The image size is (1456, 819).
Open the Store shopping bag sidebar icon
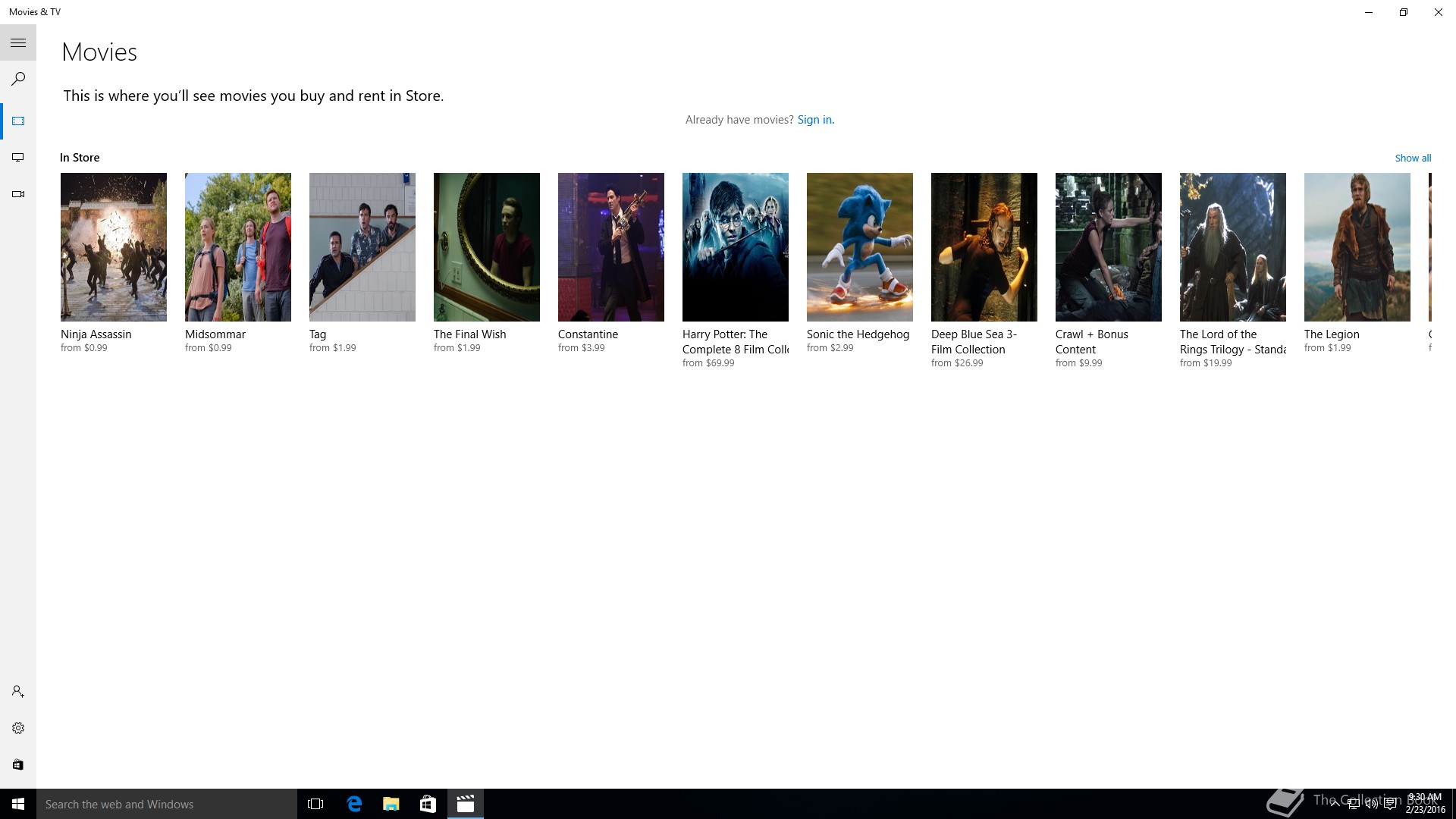click(x=18, y=764)
